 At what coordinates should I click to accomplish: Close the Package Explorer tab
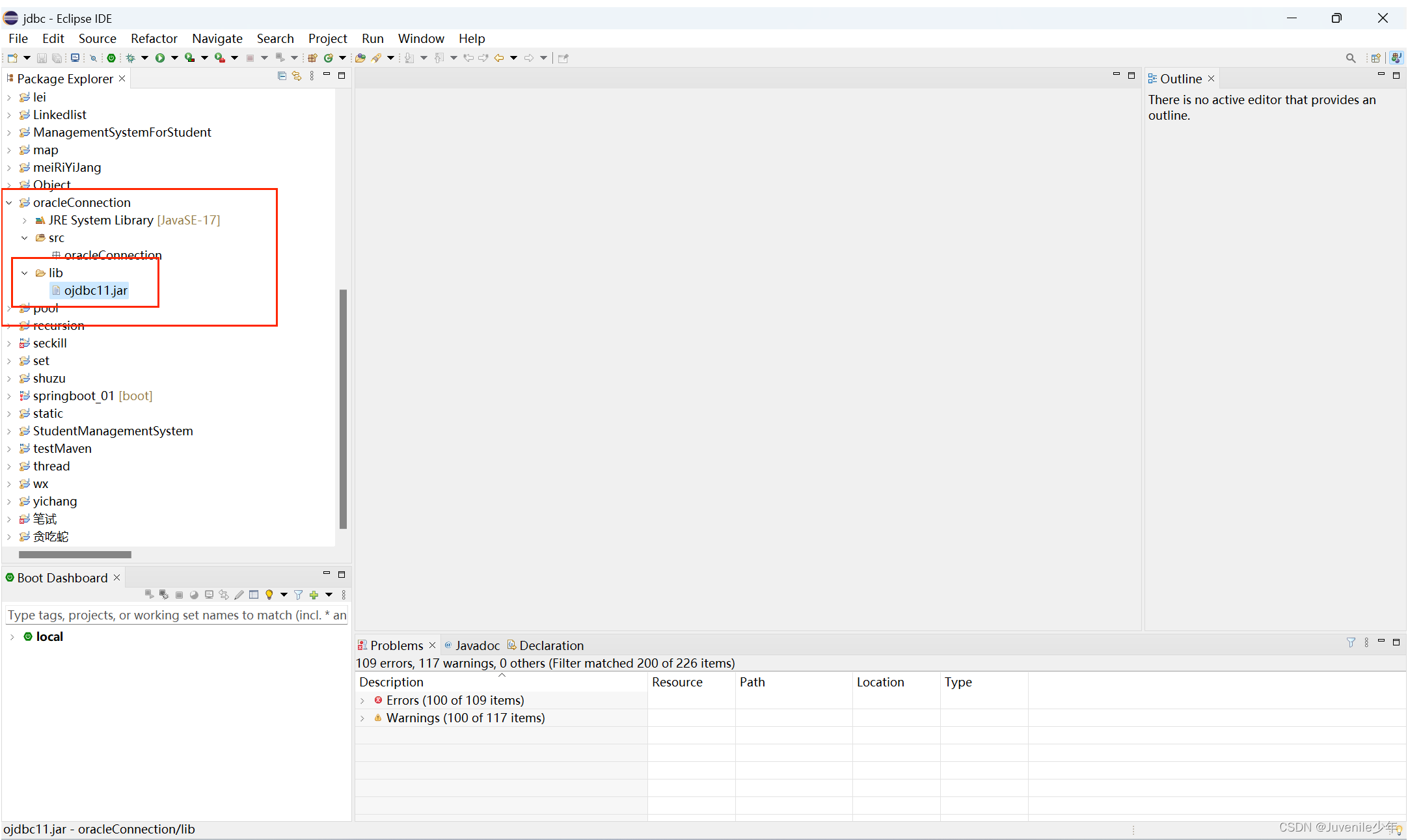pos(122,79)
